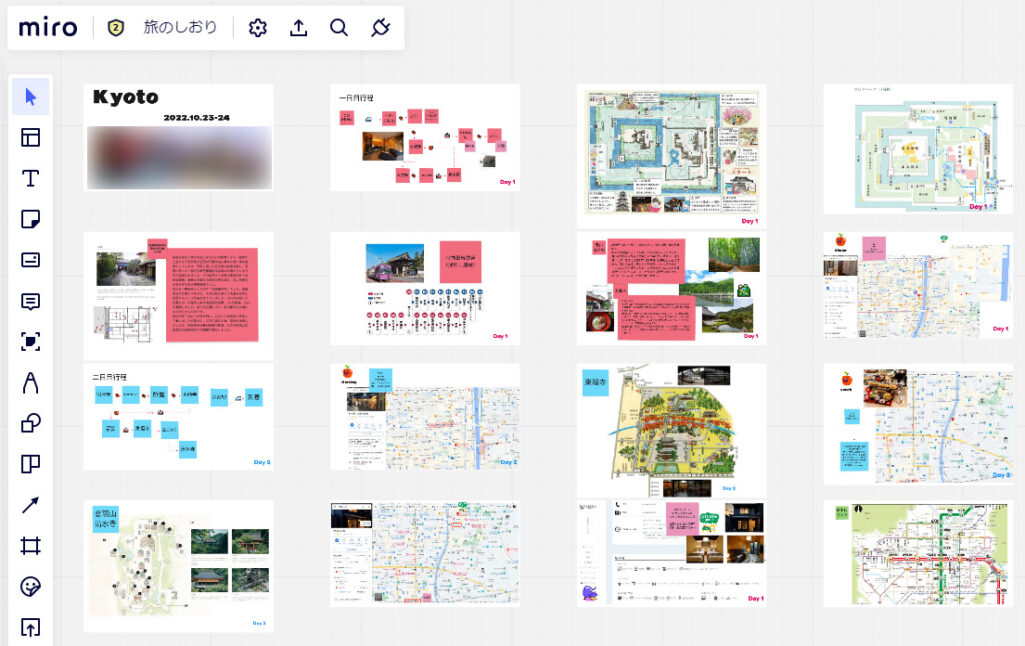Select the tram photo timetable frame
1025x646 pixels.
click(425, 288)
